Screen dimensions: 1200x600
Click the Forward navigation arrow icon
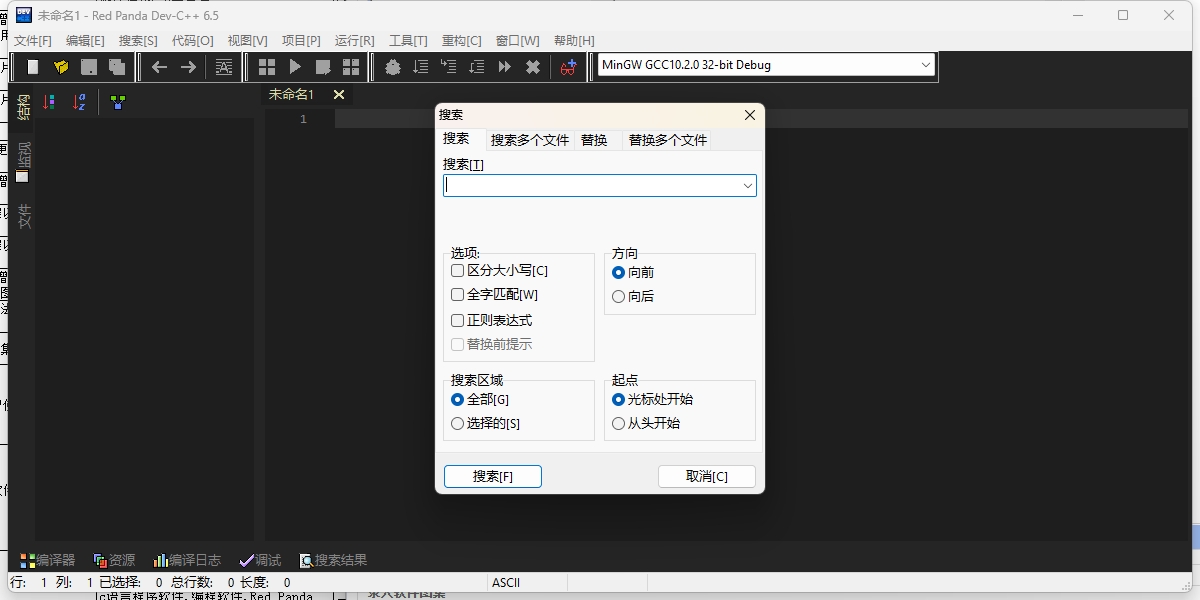click(188, 67)
